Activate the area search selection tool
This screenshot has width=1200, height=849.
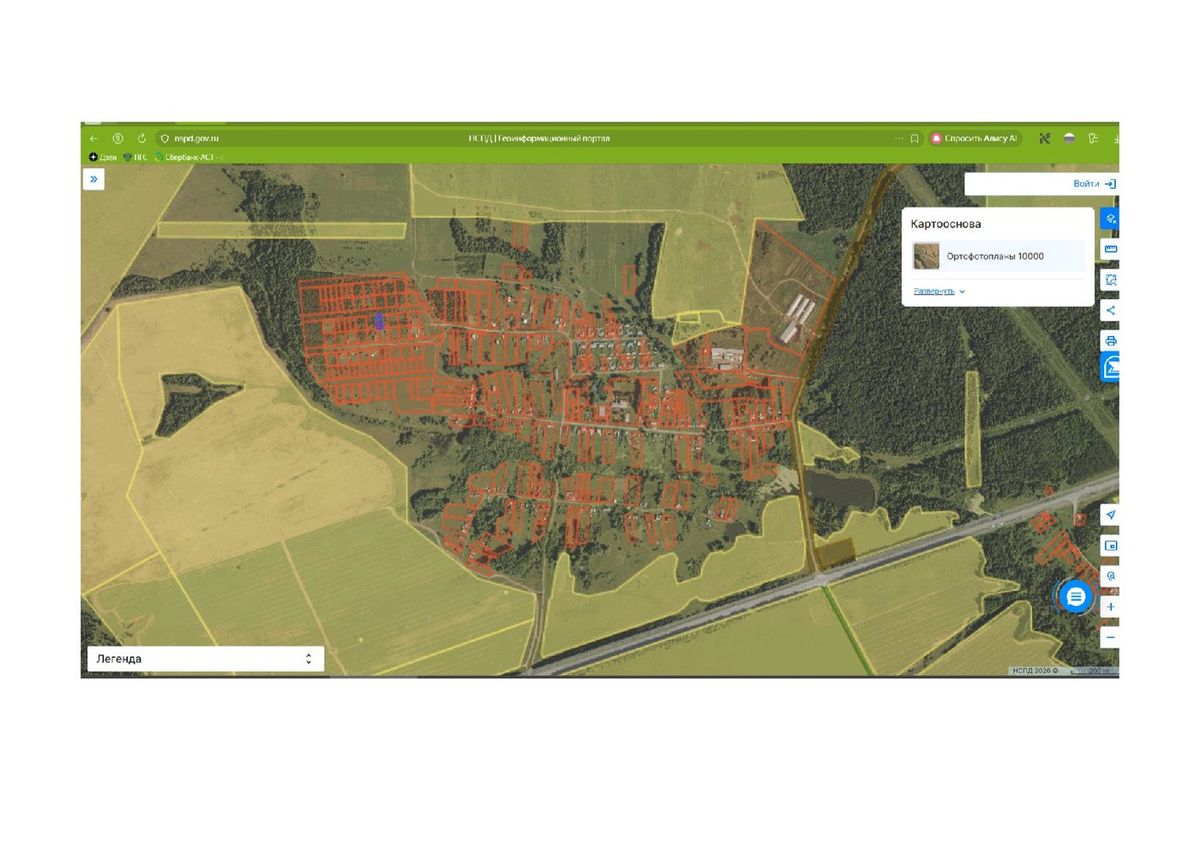[x=1110, y=280]
